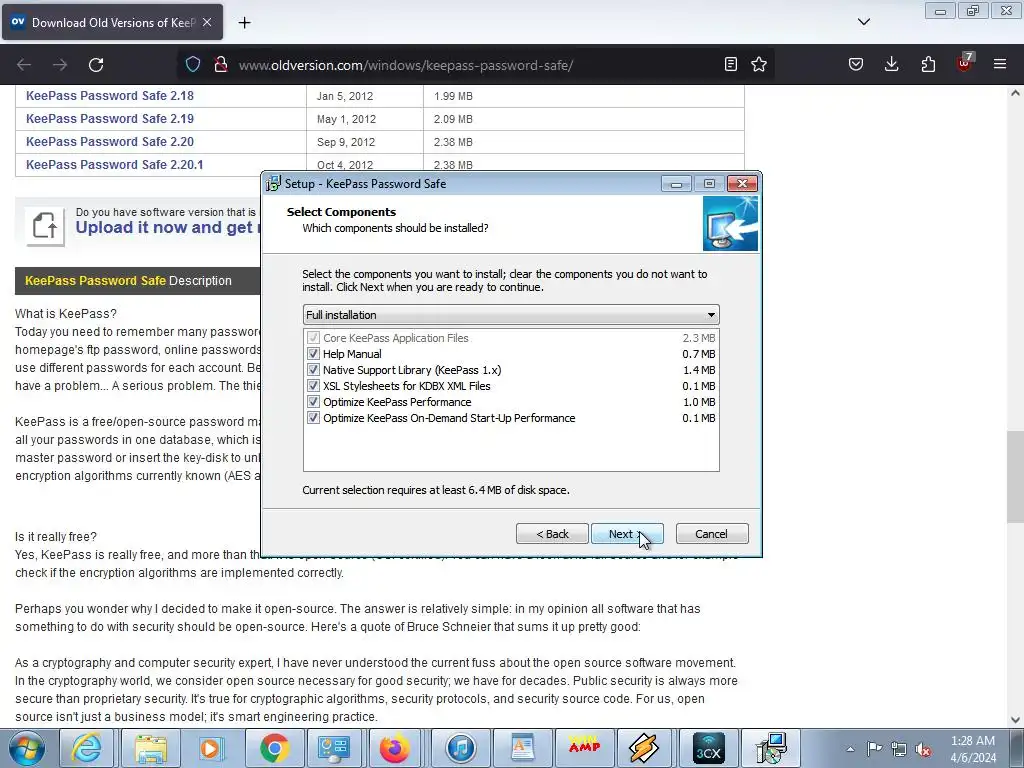Click the network tray icon
This screenshot has width=1024, height=768.
click(x=899, y=749)
